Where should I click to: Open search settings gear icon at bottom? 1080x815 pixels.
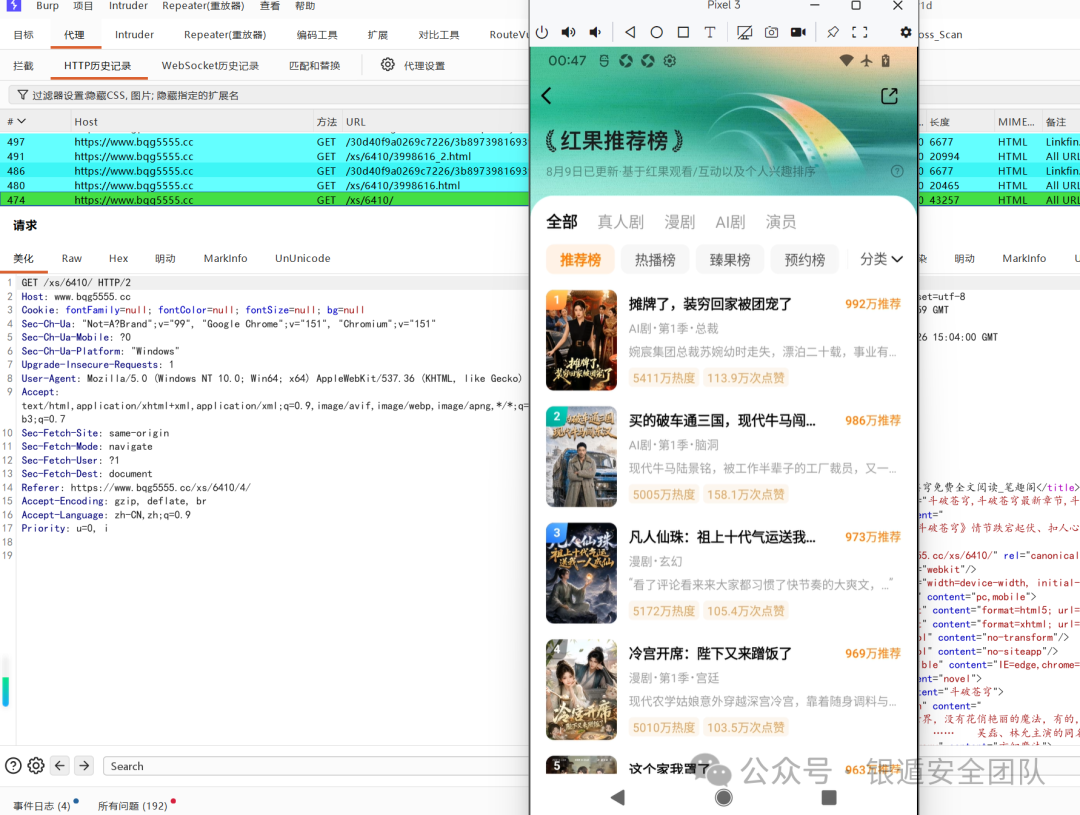point(36,765)
